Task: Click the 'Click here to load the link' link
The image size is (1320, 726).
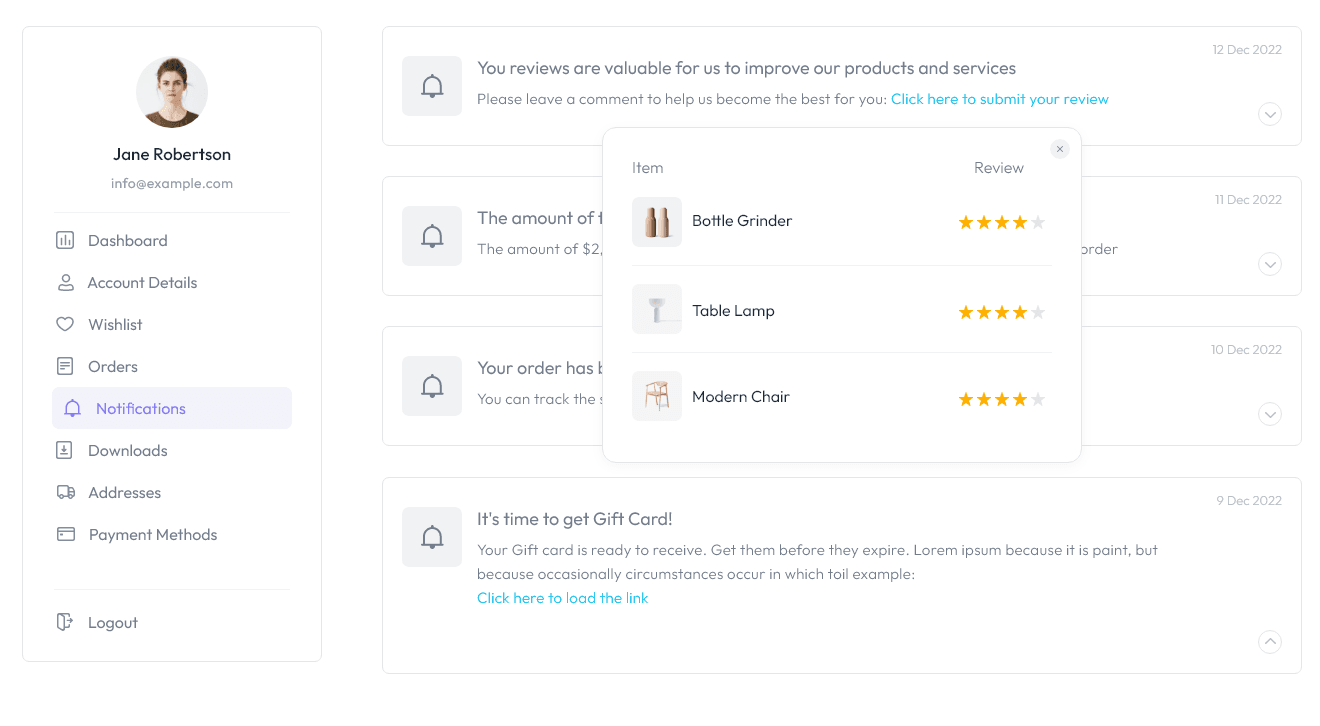Action: (562, 598)
